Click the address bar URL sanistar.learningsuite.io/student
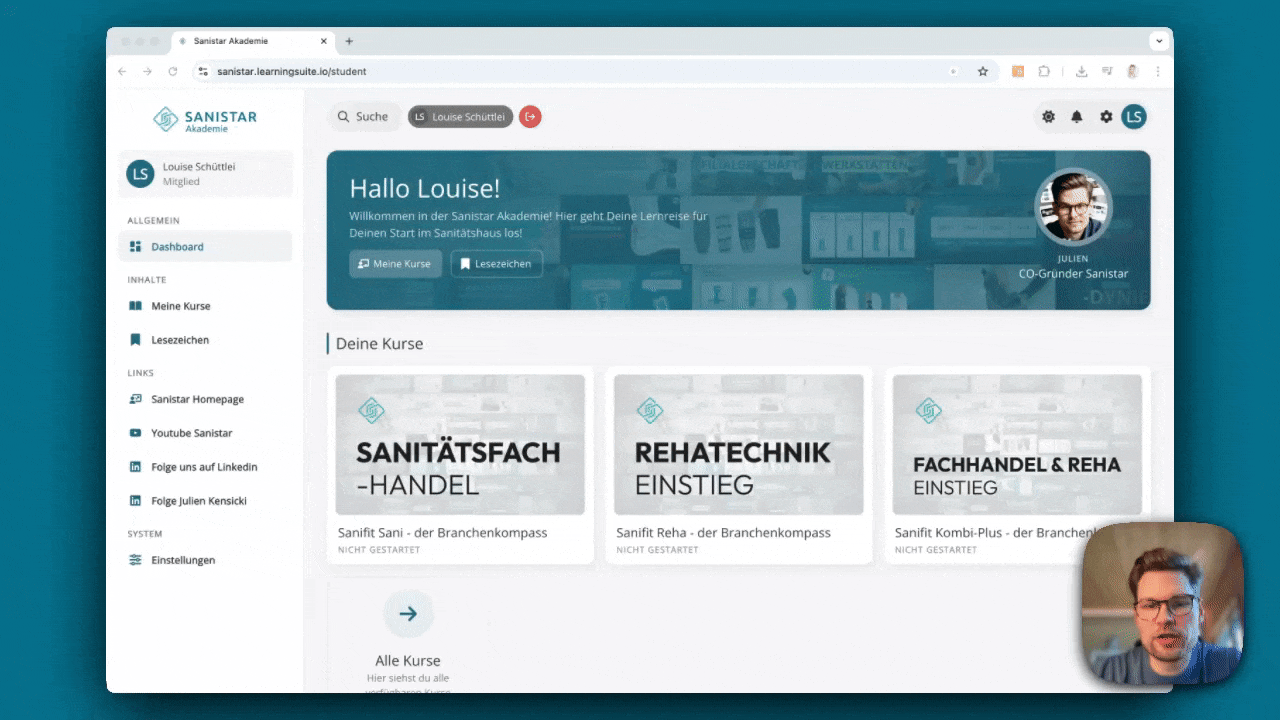 point(292,72)
